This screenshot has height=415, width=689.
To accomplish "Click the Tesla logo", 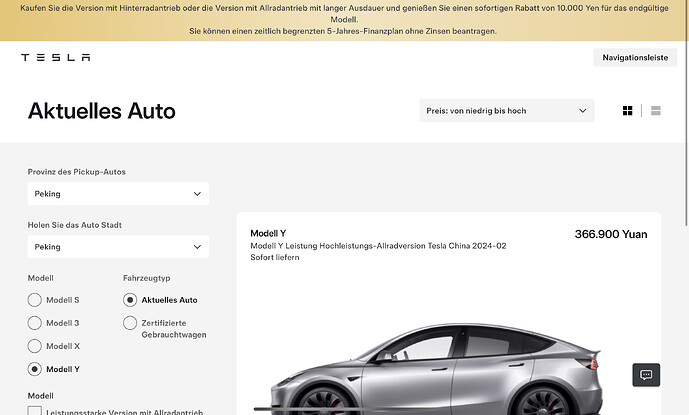I will coord(55,57).
